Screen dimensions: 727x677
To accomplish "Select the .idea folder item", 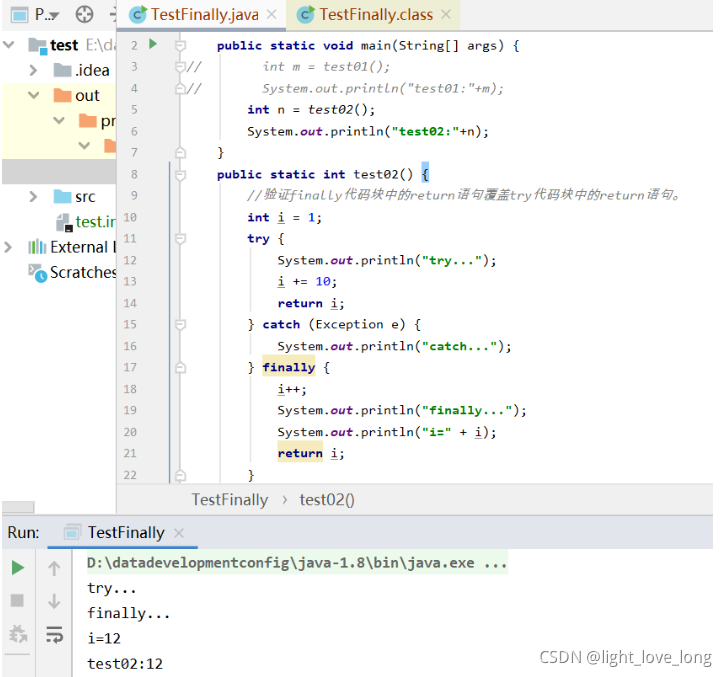I will click(x=92, y=70).
